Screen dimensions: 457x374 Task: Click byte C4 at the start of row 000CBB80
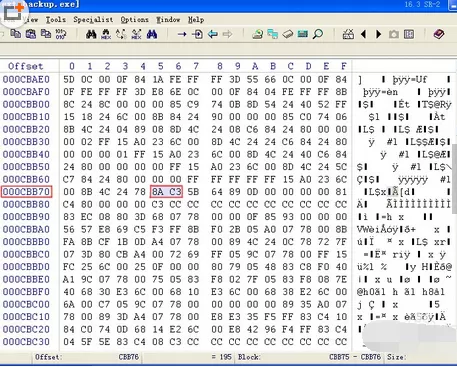(x=69, y=204)
